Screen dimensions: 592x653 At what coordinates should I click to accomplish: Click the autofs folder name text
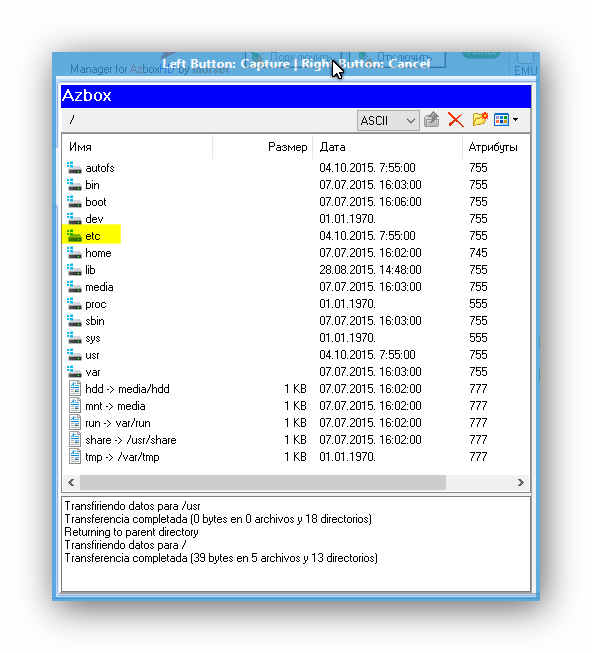100,168
